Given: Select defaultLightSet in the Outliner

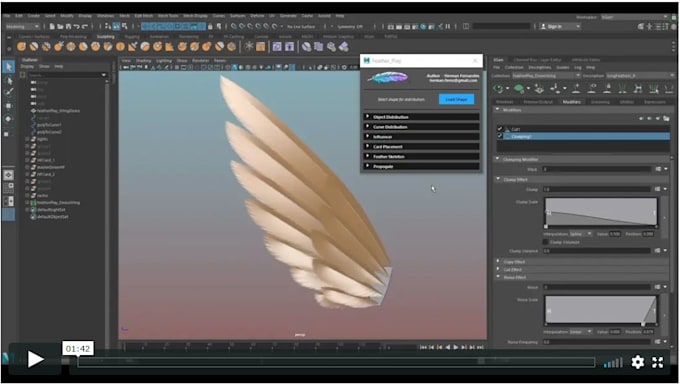Looking at the screenshot, I should [x=52, y=209].
